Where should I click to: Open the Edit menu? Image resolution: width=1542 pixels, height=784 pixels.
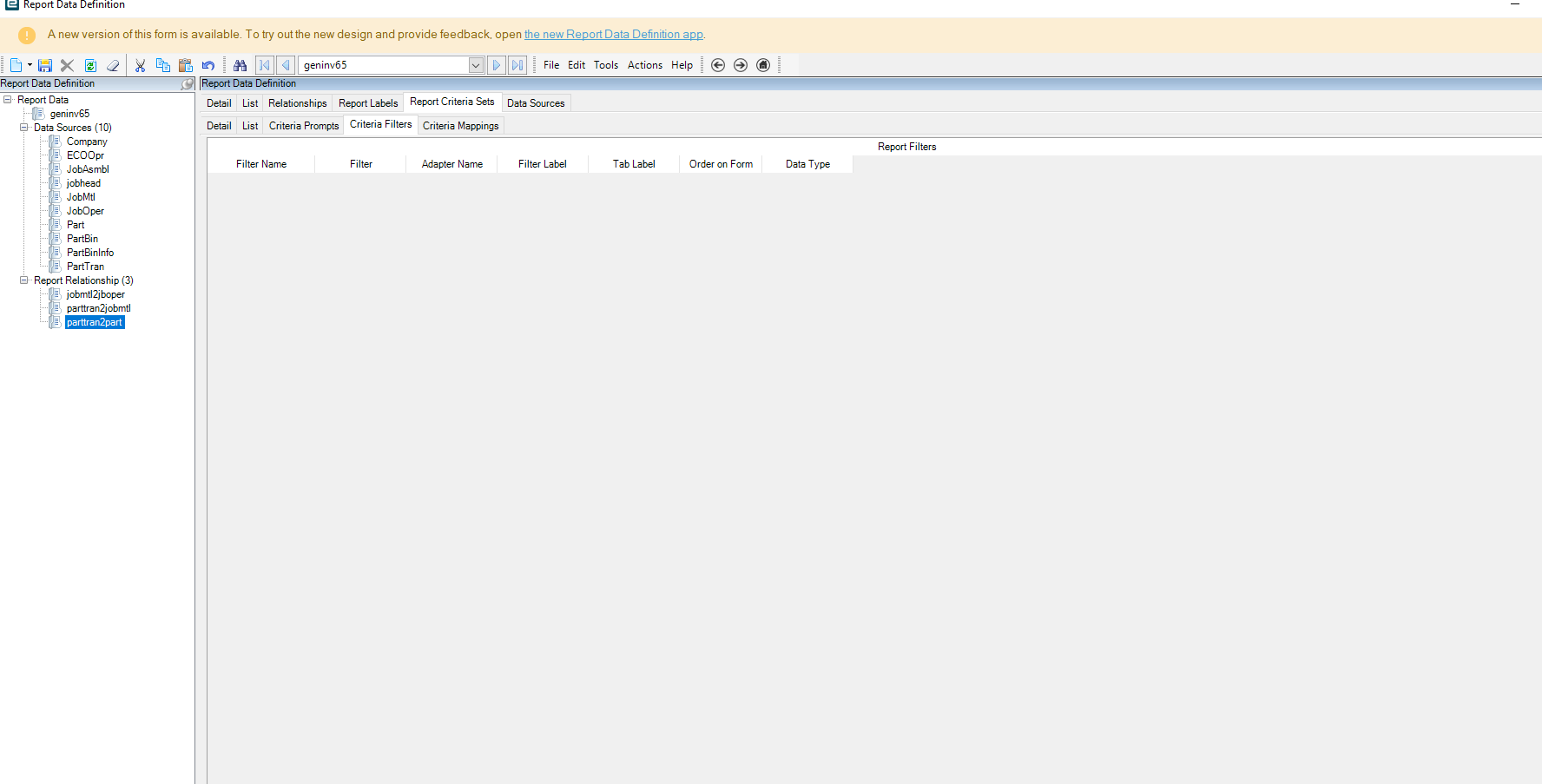[577, 65]
